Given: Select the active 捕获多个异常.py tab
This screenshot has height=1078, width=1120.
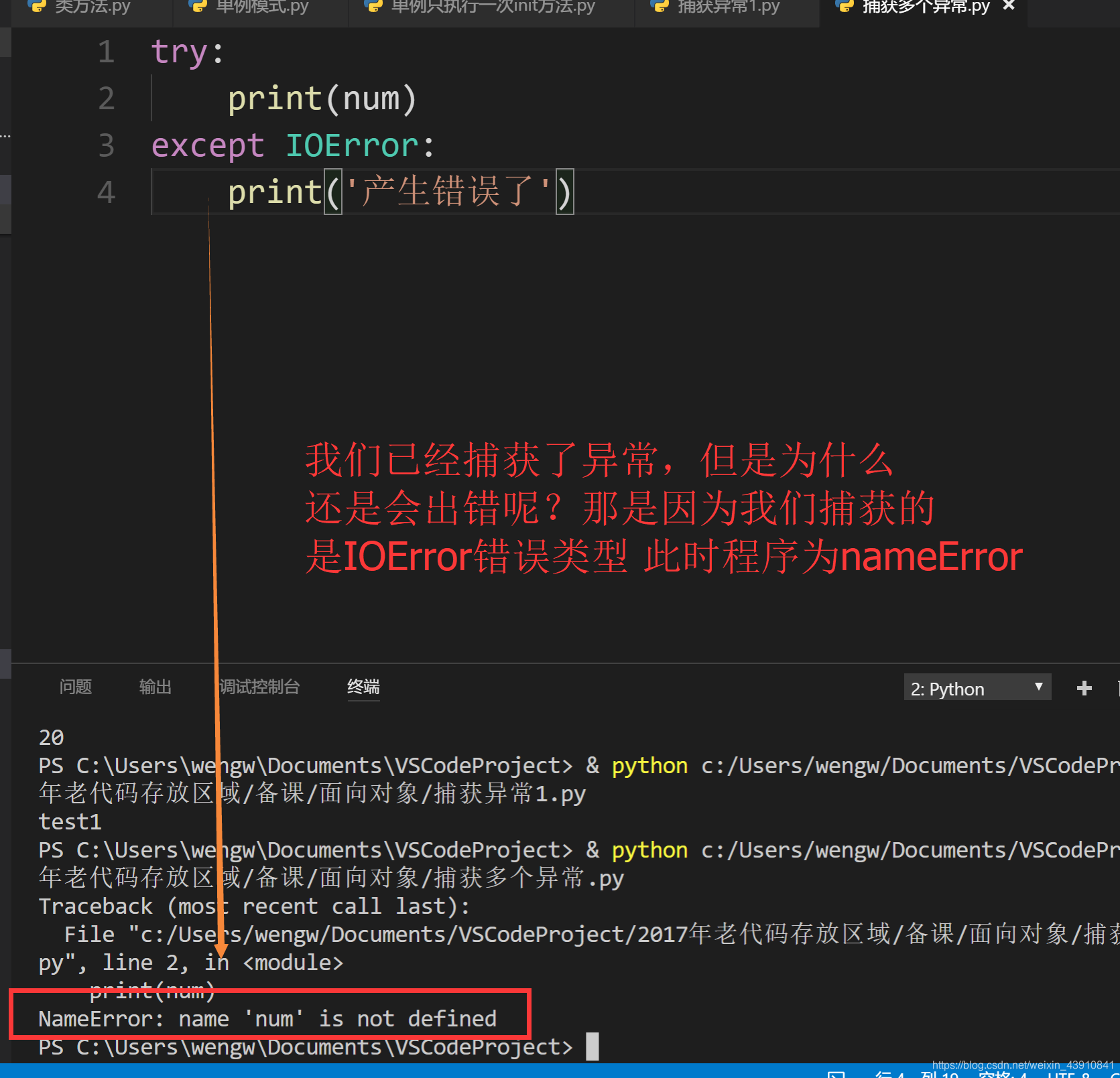Looking at the screenshot, I should [x=925, y=8].
